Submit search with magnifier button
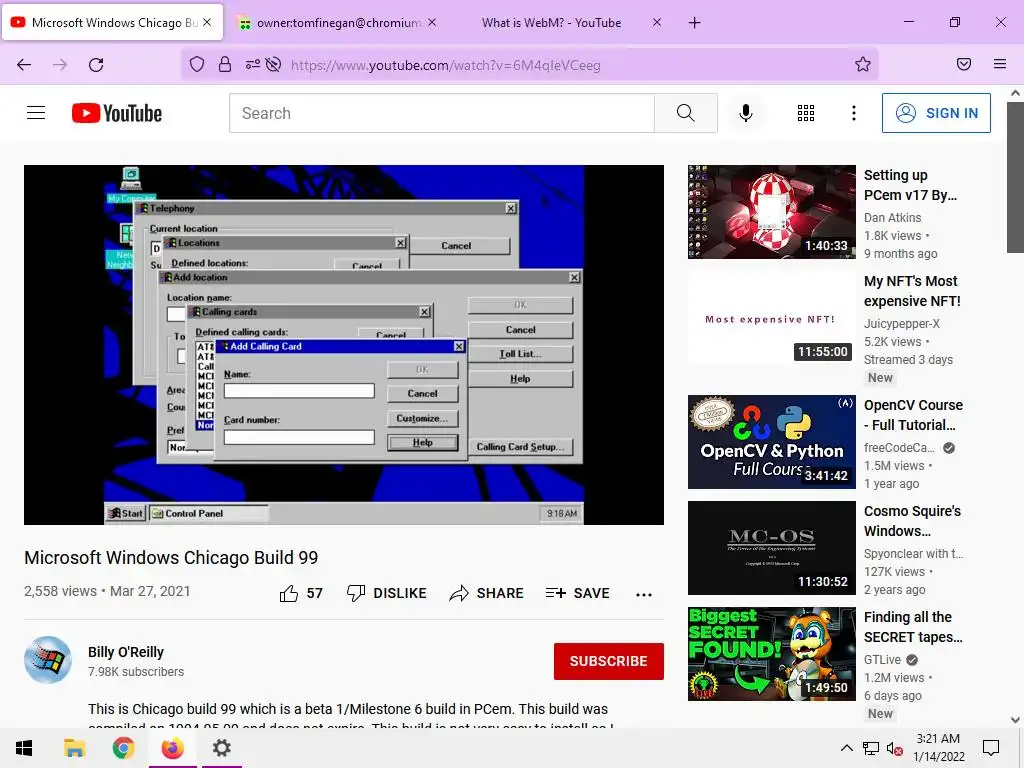The image size is (1024, 768). pos(686,113)
